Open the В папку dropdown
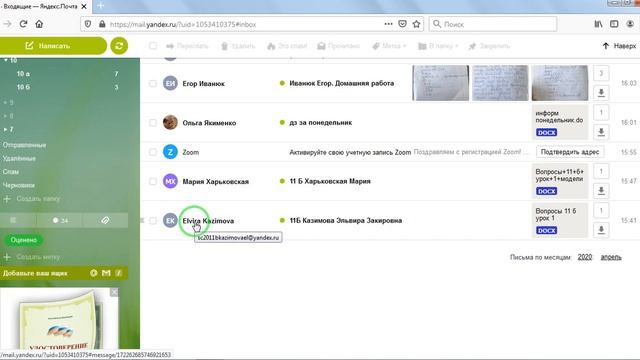Viewport: 640px width, 360px height. [438, 46]
